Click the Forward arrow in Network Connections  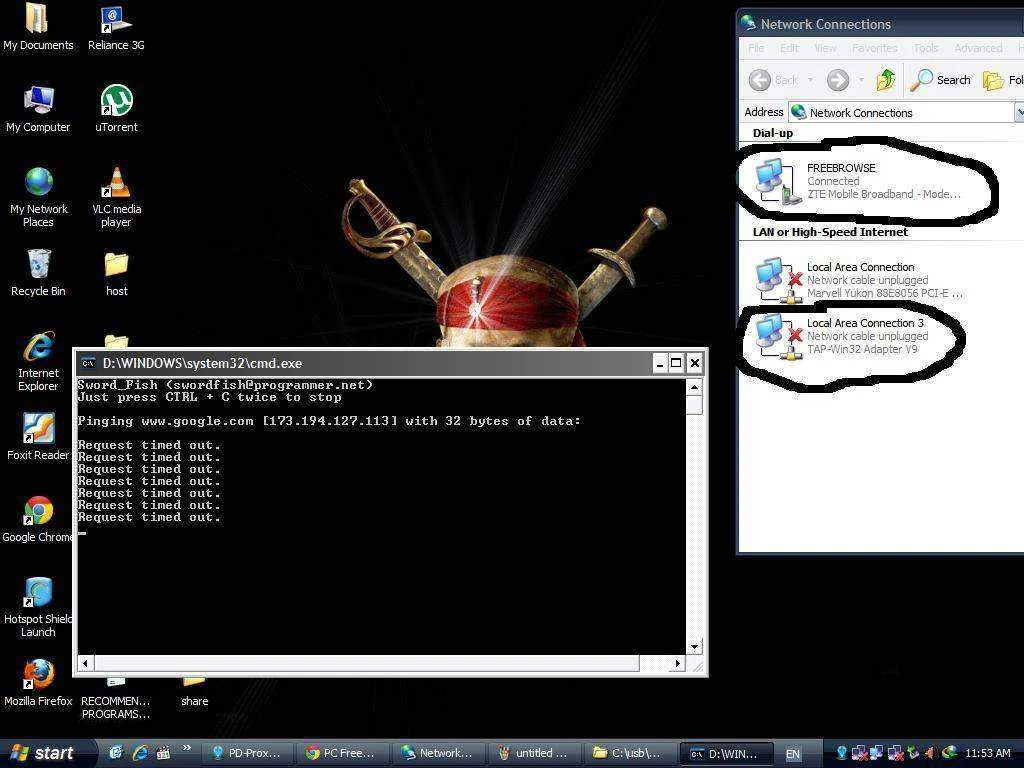coord(838,80)
